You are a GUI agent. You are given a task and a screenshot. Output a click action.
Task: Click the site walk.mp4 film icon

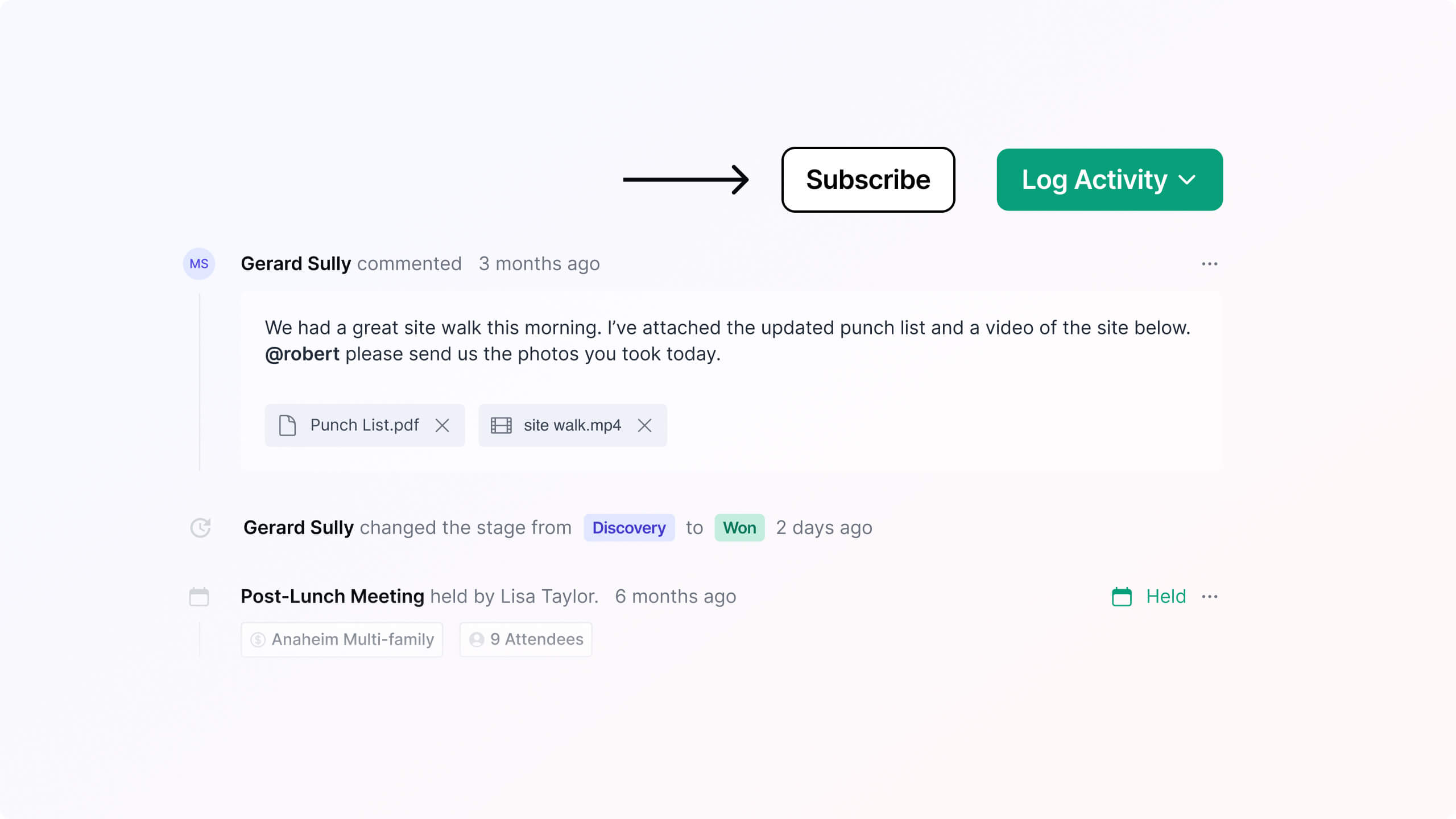[x=501, y=425]
